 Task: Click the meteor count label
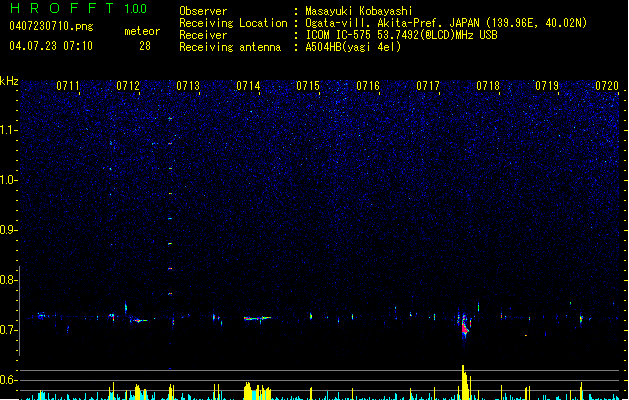[142, 31]
